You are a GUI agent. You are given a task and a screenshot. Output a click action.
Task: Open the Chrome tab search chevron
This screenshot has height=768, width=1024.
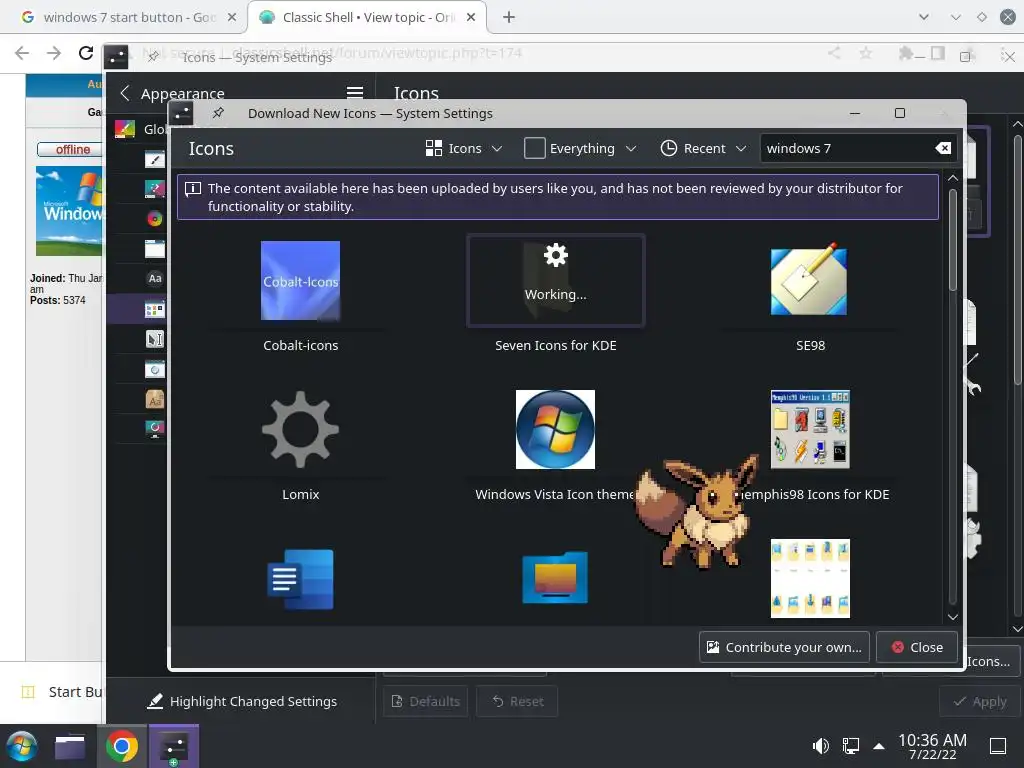coord(923,18)
